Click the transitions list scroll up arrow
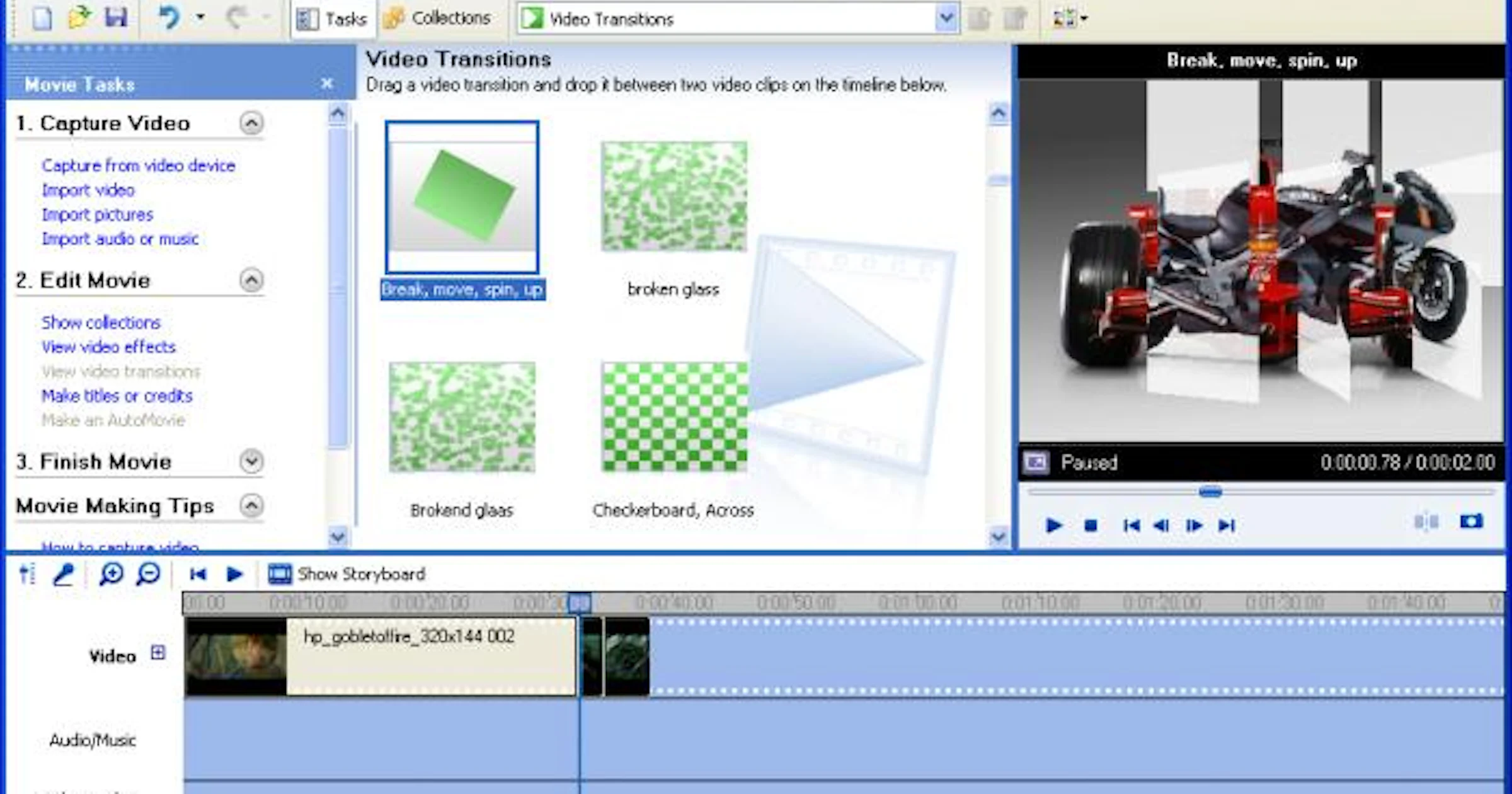Image resolution: width=1512 pixels, height=794 pixels. pos(999,113)
